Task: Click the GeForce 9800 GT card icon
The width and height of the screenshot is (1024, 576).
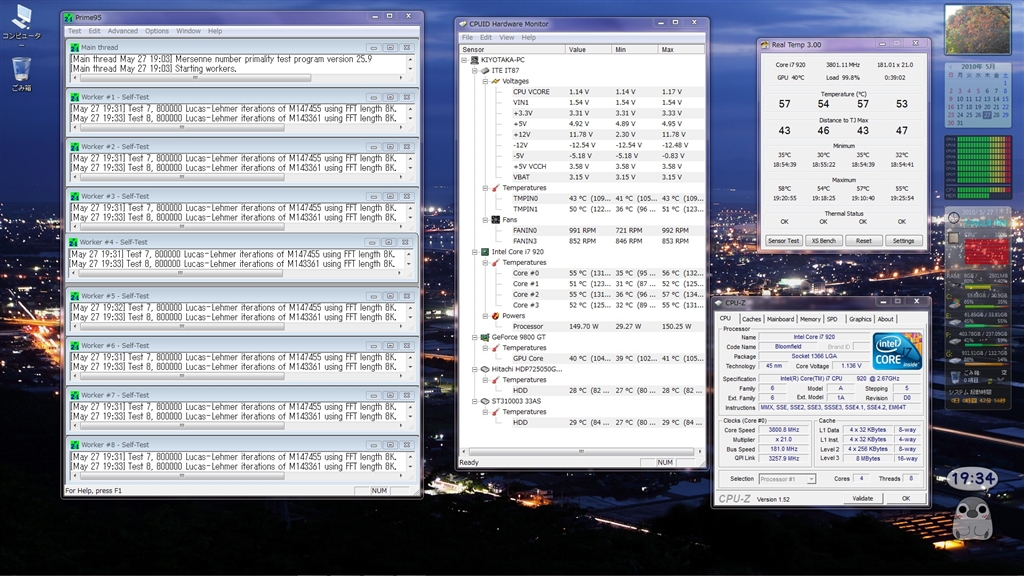Action: (486, 337)
